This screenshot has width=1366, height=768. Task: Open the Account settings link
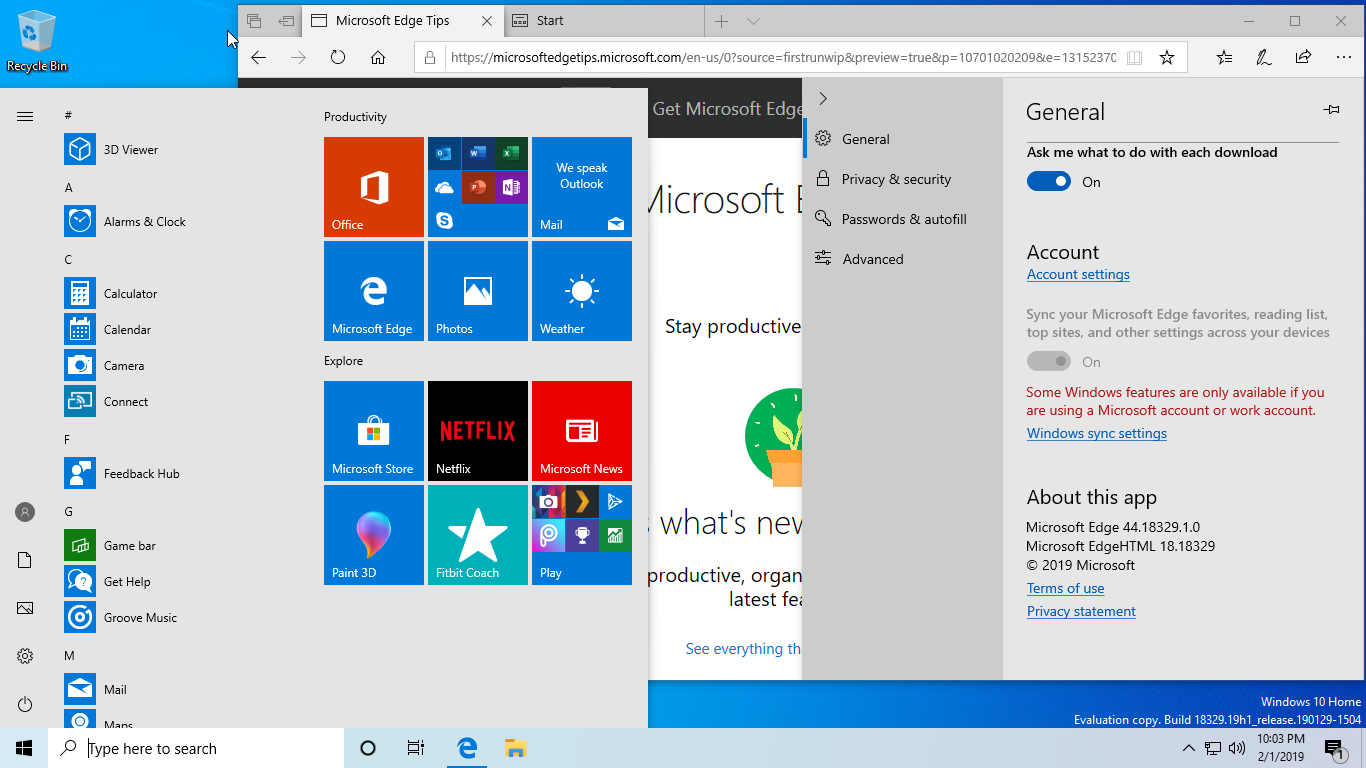[x=1078, y=274]
